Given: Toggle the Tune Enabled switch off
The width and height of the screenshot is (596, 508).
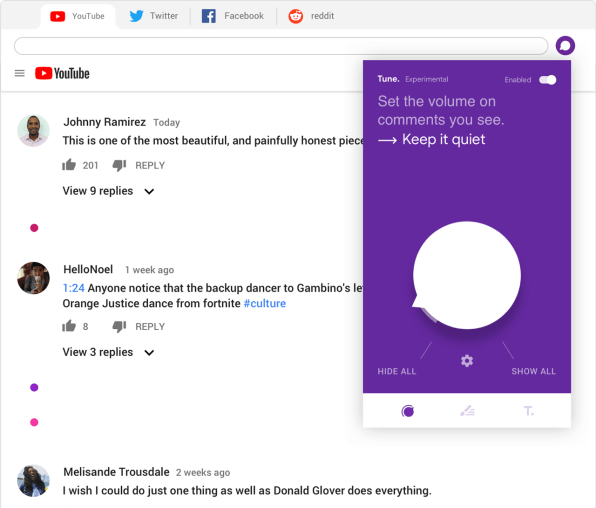Looking at the screenshot, I should [547, 80].
